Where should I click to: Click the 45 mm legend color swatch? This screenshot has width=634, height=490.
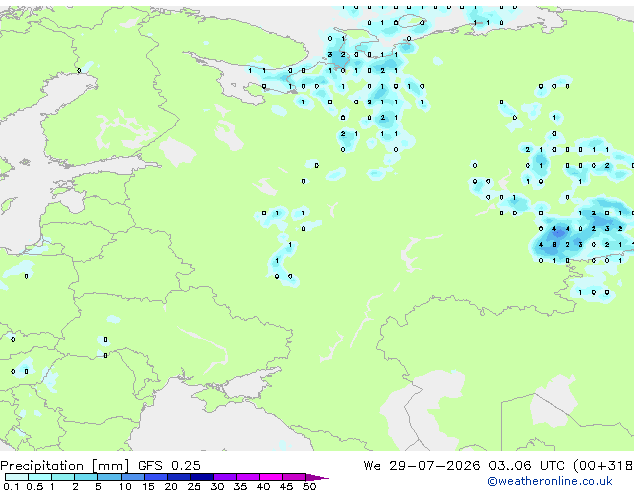[294, 477]
